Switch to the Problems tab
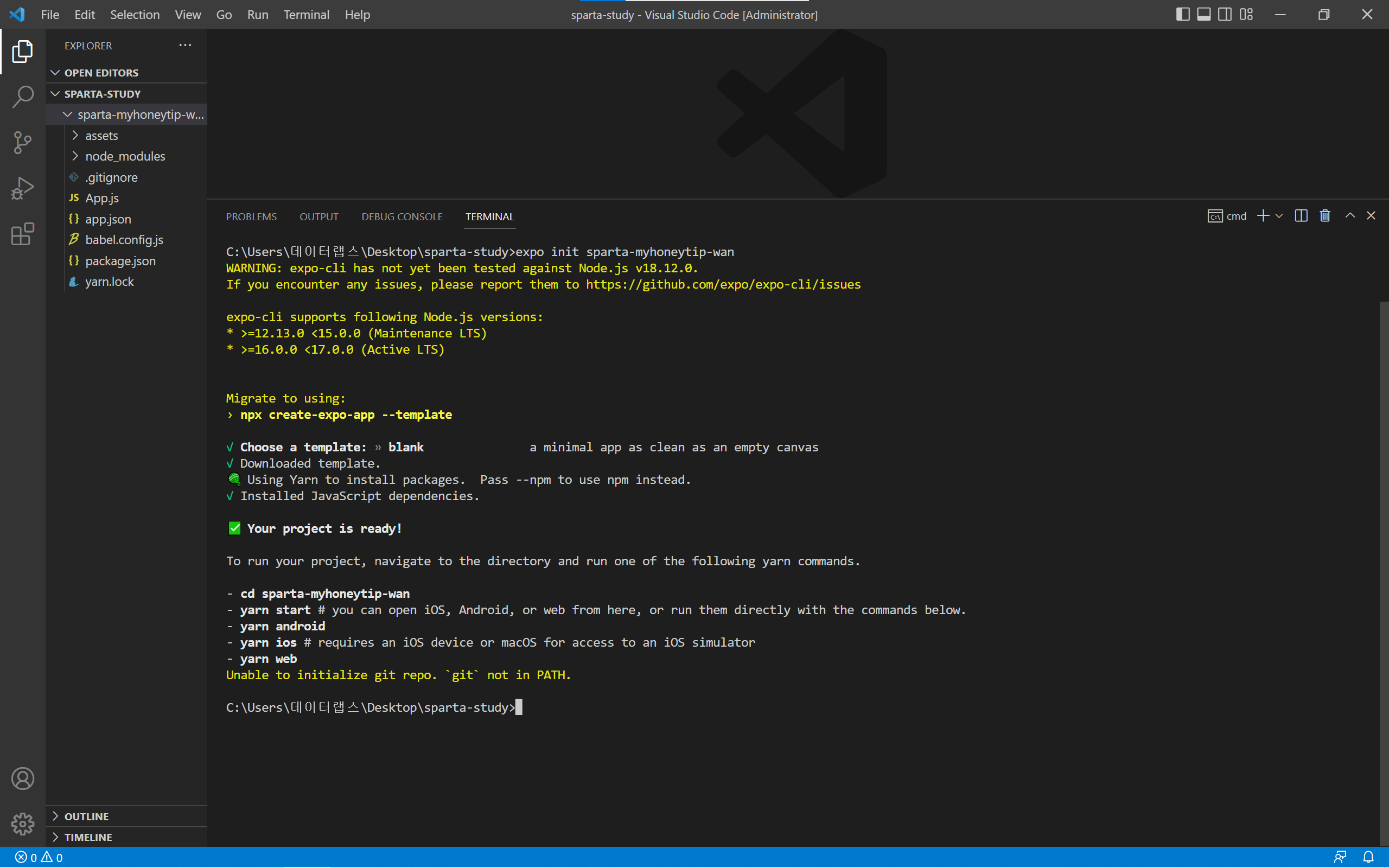 (x=251, y=216)
